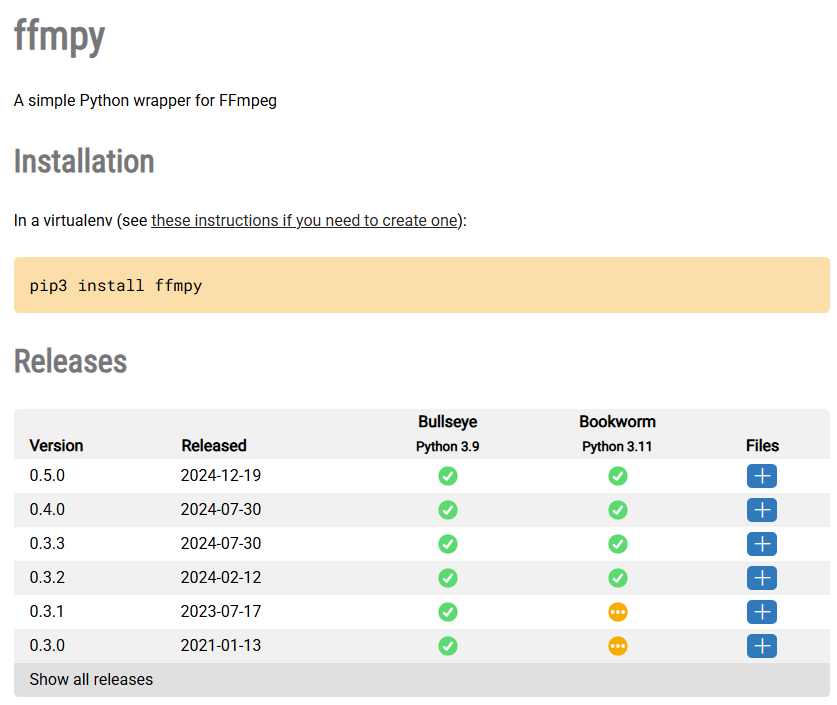This screenshot has width=837, height=705.
Task: Click Bullseye green check for 0.3.0
Action: coord(448,646)
